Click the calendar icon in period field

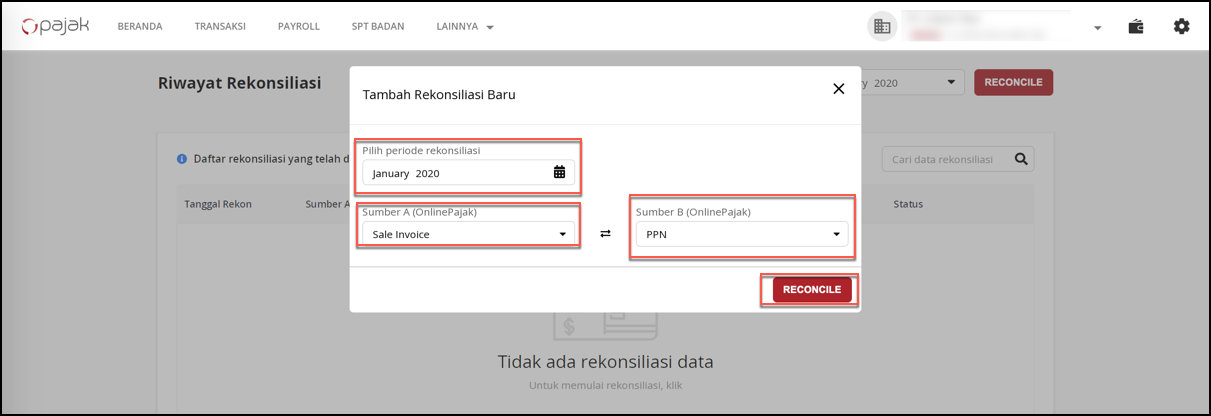[559, 172]
